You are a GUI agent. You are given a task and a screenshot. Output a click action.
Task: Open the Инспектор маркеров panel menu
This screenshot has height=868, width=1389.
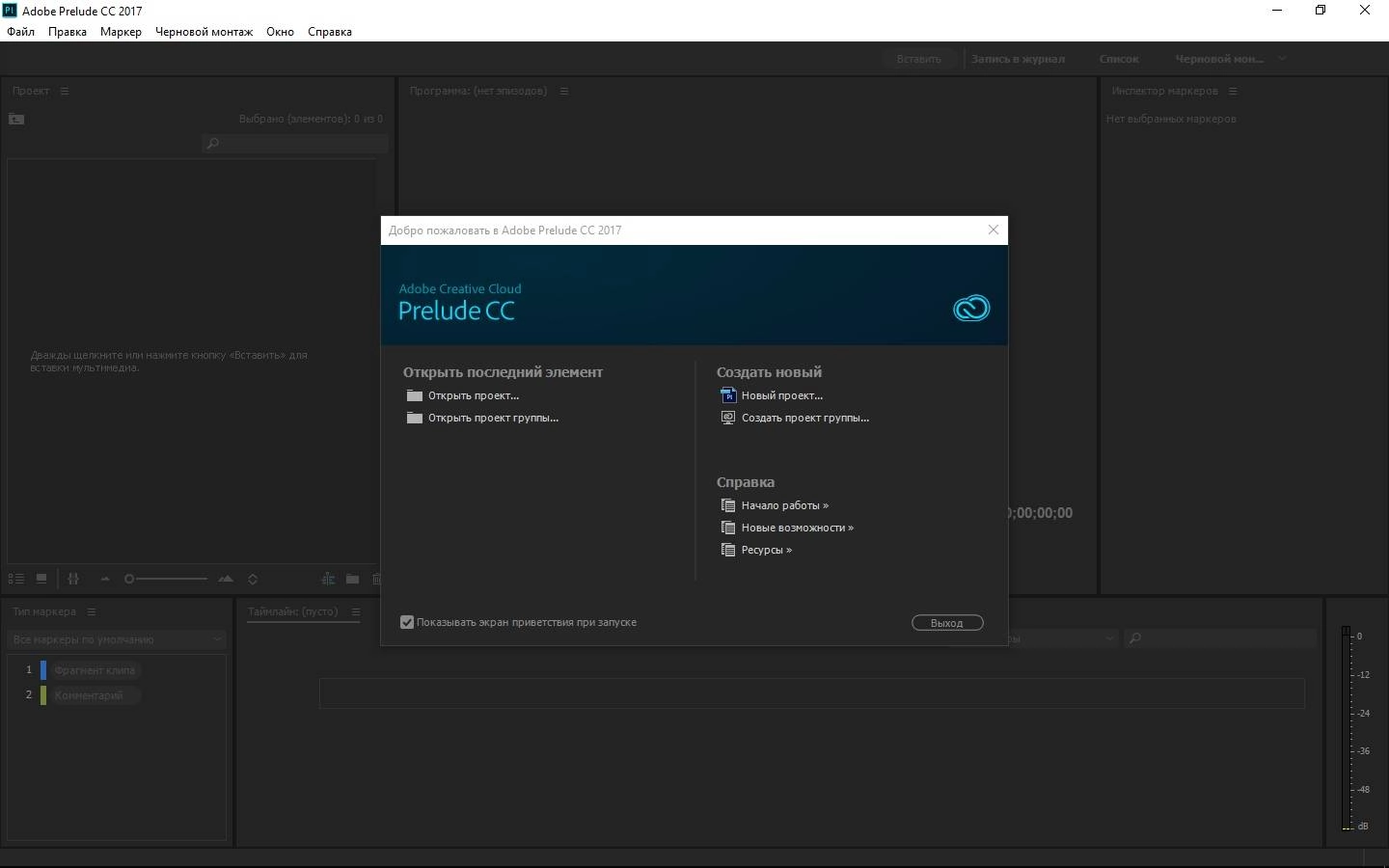coord(1233,91)
